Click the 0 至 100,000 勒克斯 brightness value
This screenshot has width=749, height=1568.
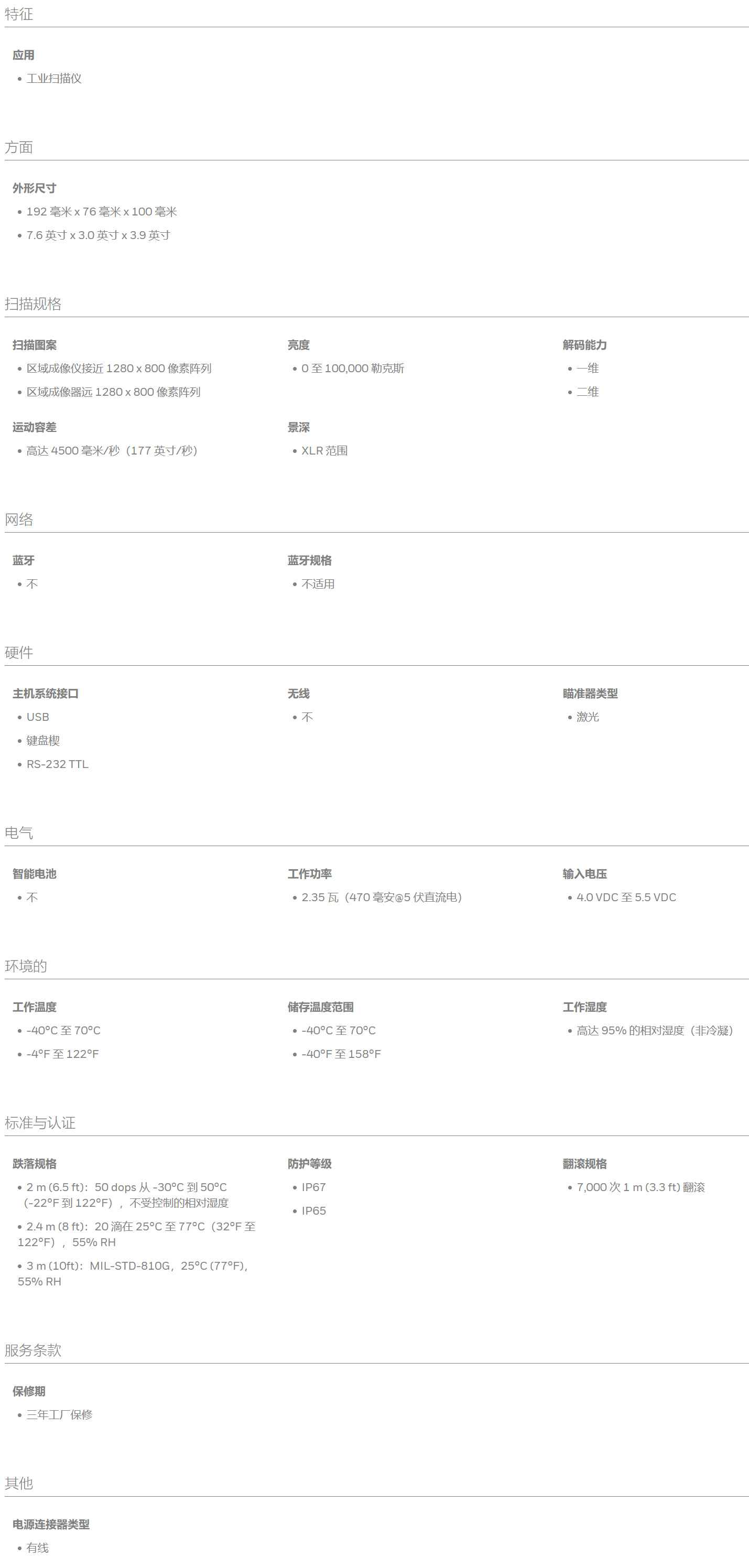pos(353,368)
